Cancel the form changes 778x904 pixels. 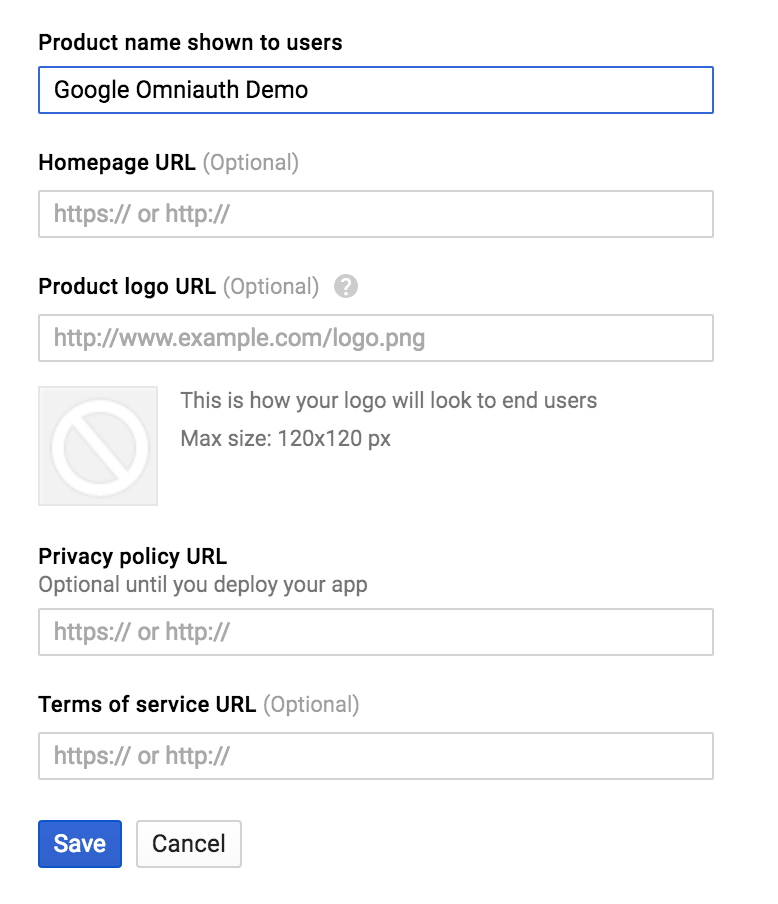click(189, 844)
